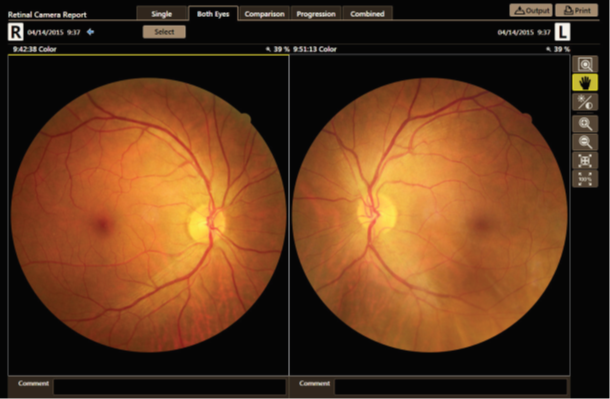Fit image to window icon

coord(585,160)
